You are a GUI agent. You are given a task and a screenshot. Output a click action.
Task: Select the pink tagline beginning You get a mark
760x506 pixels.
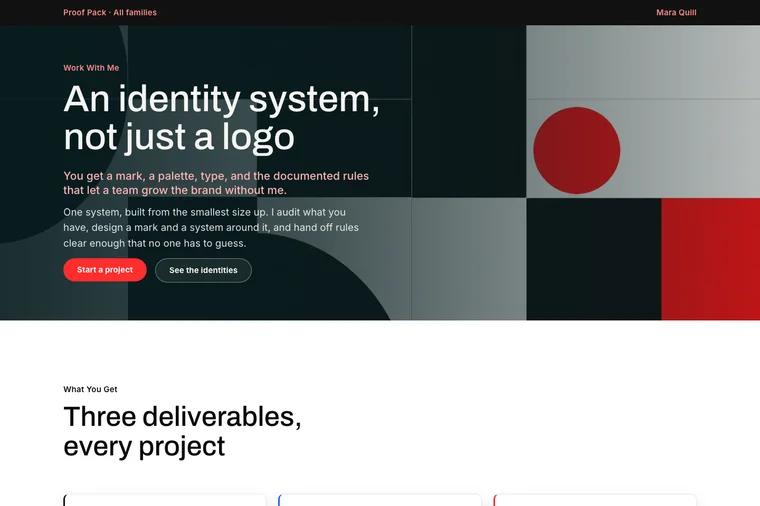(x=216, y=183)
